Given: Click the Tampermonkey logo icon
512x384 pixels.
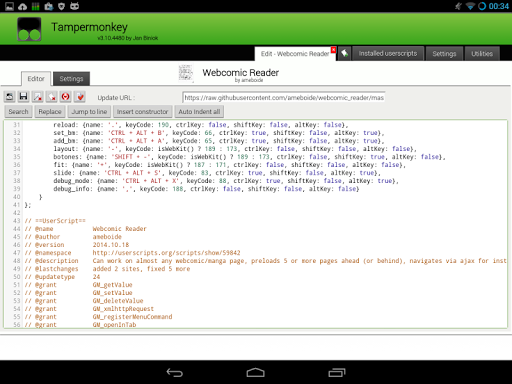Looking at the screenshot, I should 29,29.
